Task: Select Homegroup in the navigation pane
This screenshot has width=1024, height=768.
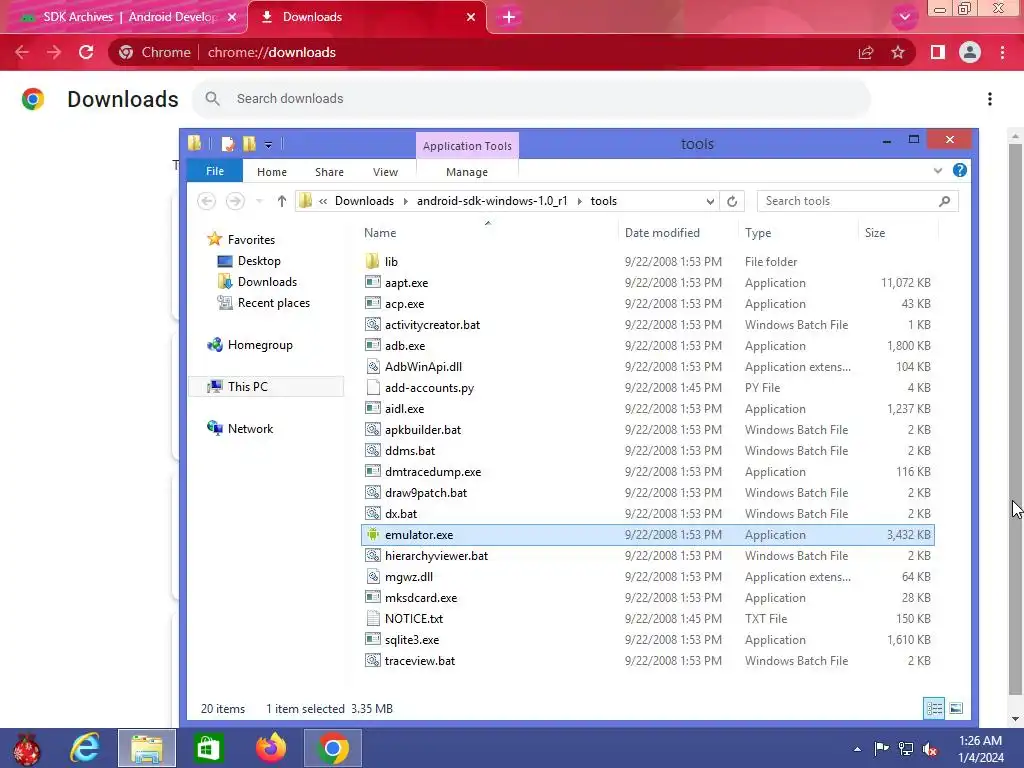Action: [x=260, y=345]
